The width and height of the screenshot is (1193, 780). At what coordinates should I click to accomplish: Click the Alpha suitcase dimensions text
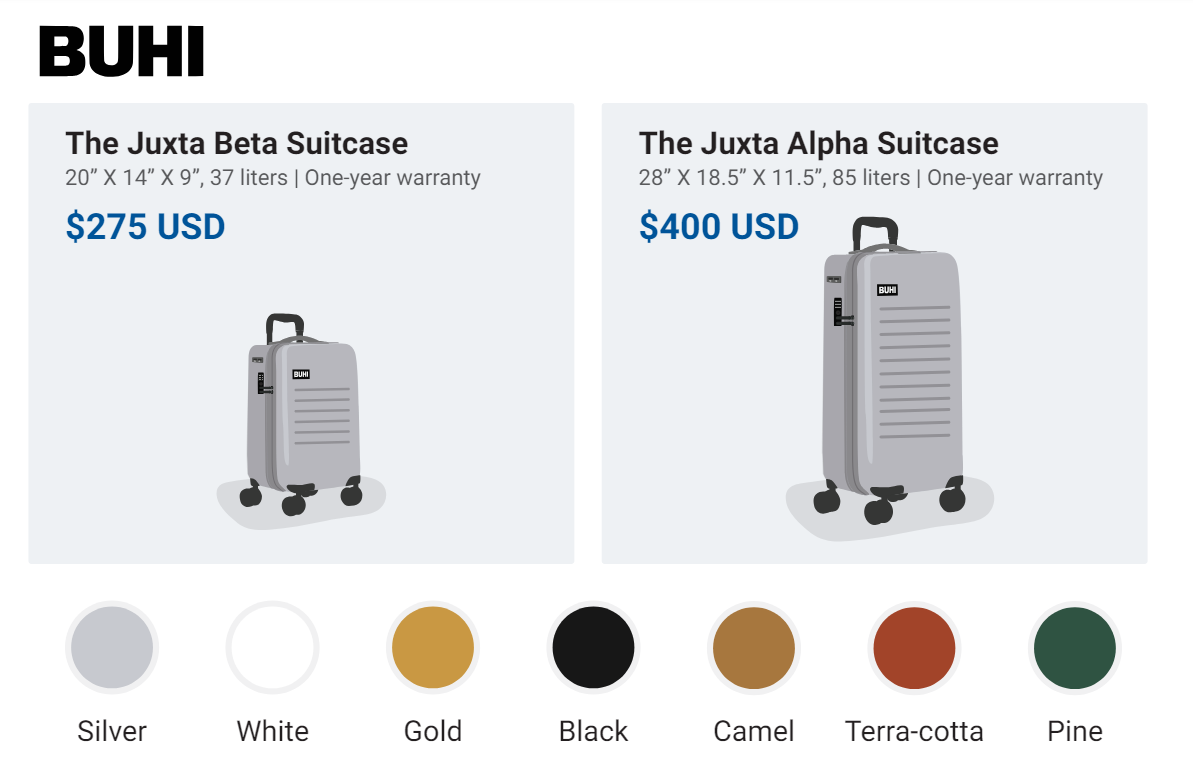point(871,178)
